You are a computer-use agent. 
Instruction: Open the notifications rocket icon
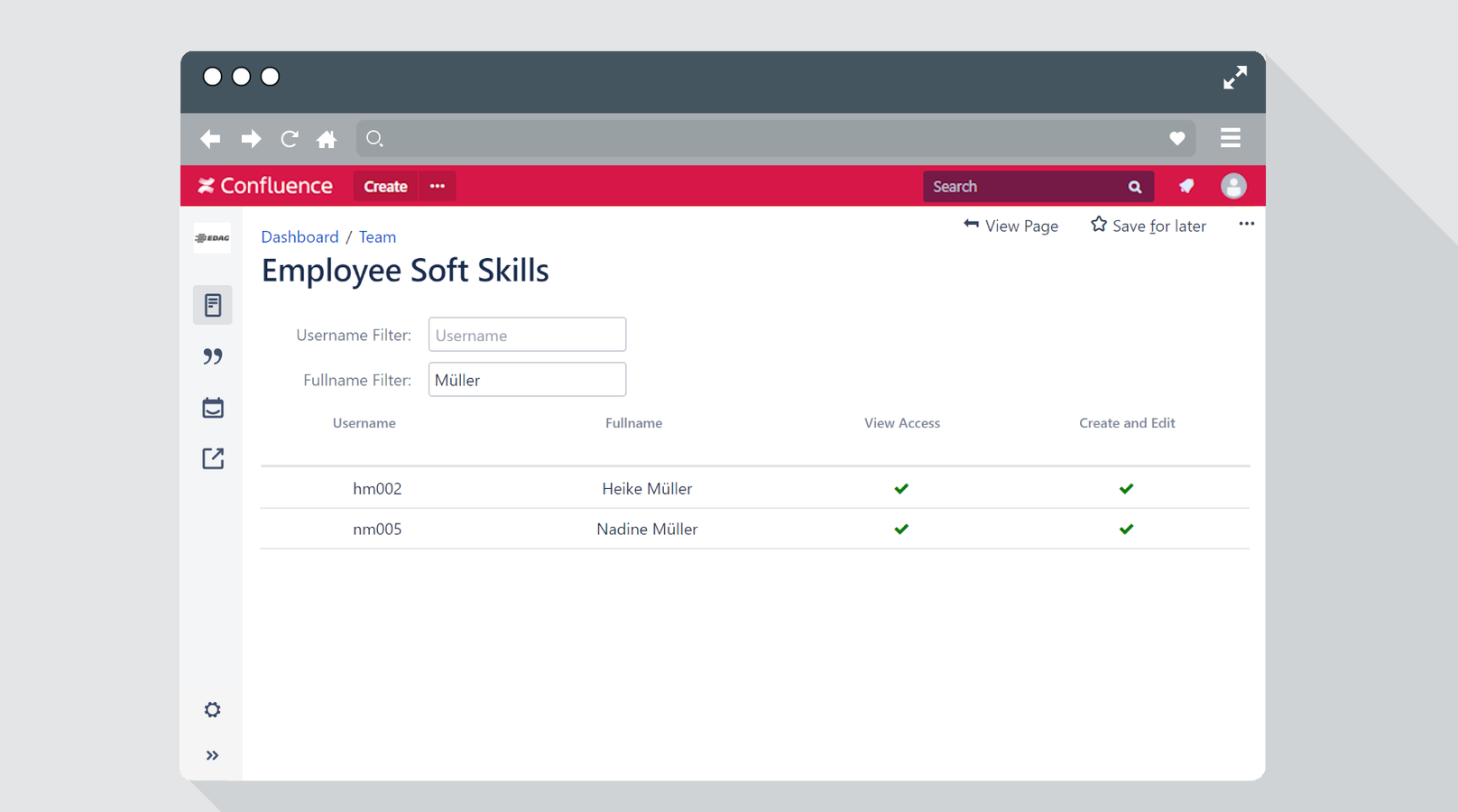pyautogui.click(x=1186, y=186)
